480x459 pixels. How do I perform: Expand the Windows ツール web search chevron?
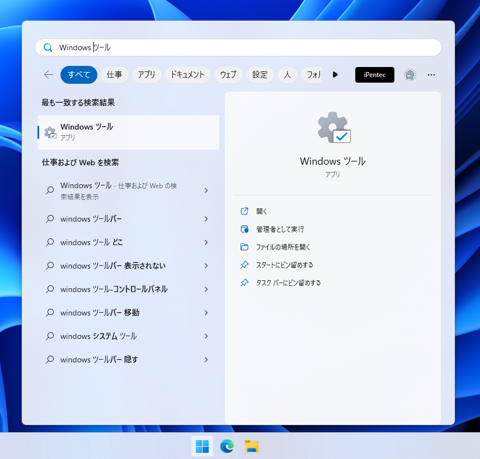[x=206, y=190]
